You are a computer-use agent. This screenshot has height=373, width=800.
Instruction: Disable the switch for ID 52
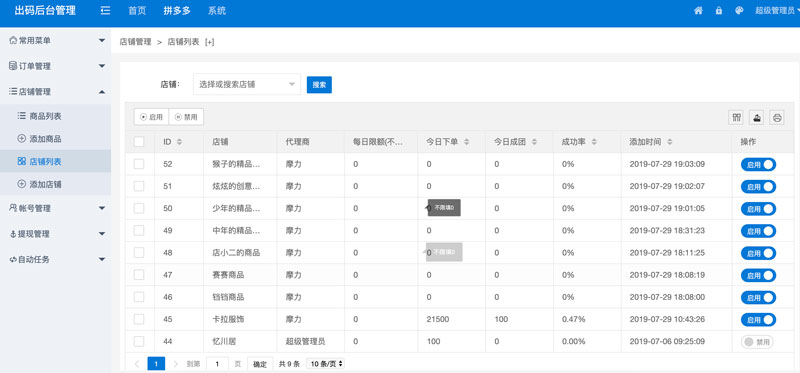click(758, 164)
